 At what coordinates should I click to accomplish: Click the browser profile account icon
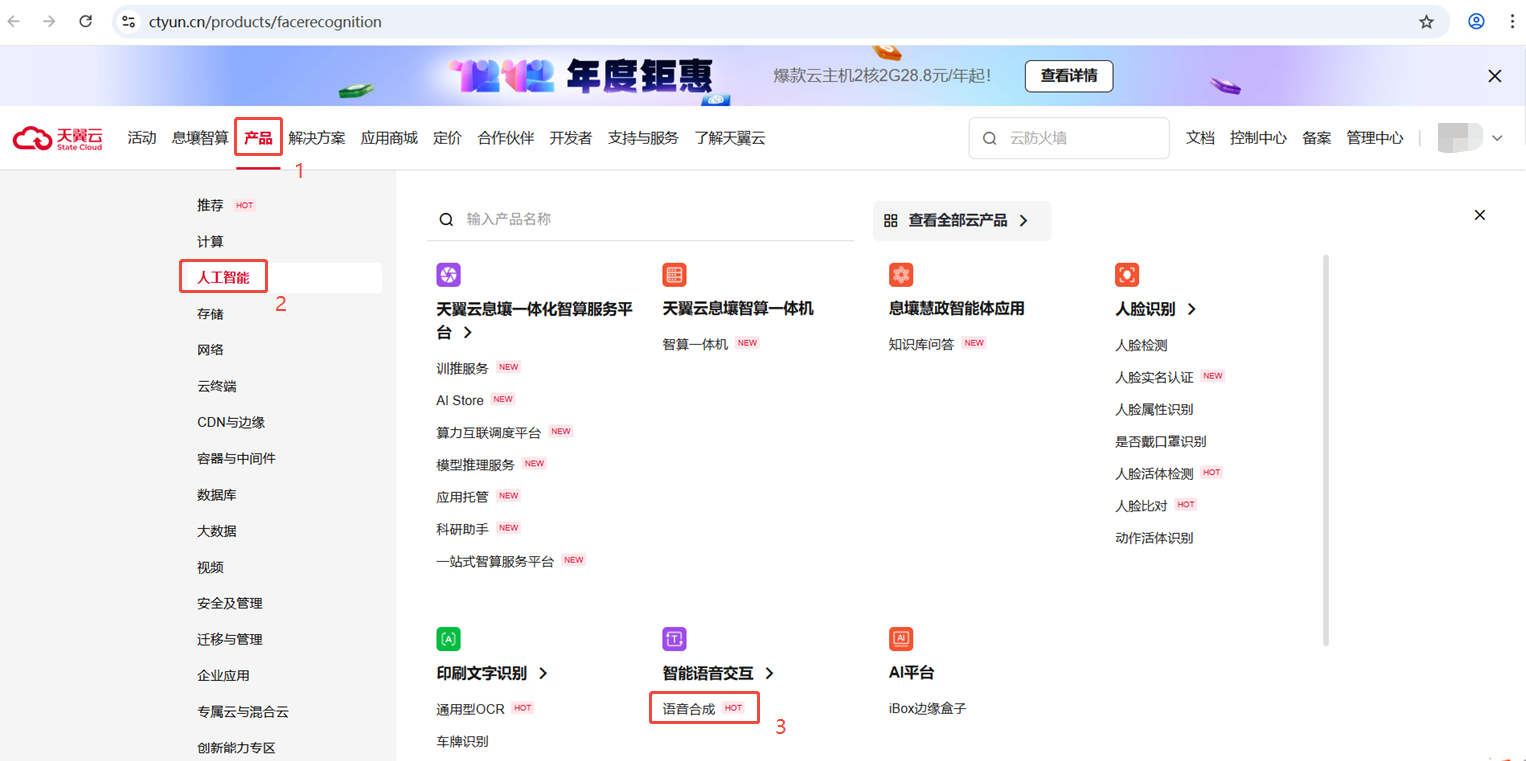1475,21
